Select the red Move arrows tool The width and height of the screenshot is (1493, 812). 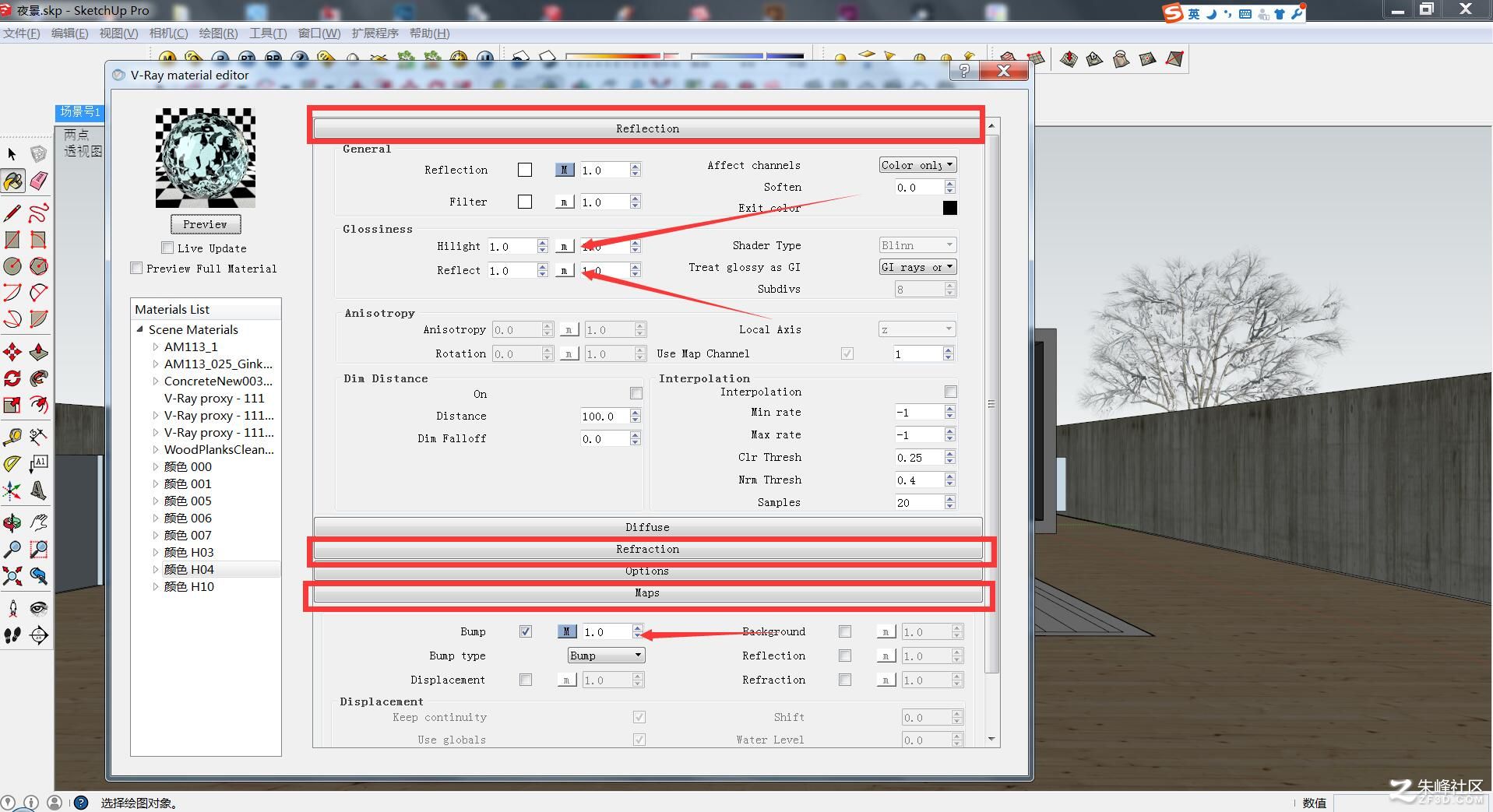click(12, 352)
